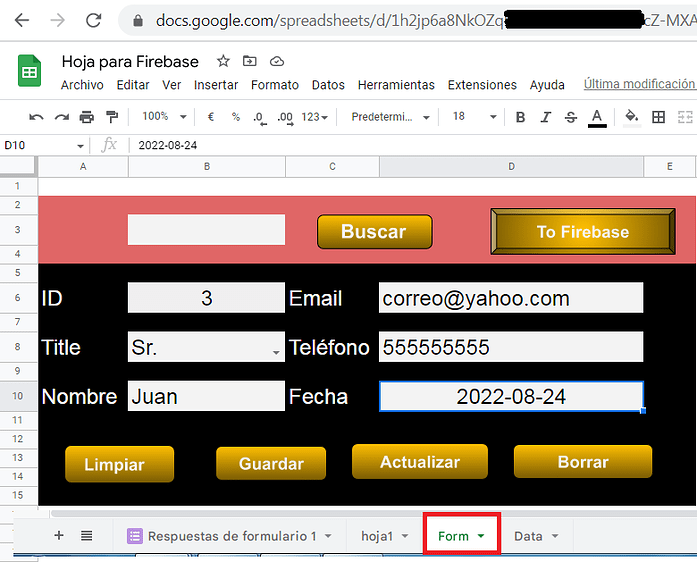Star the document Hoja para Firebase
Image resolution: width=697 pixels, height=562 pixels.
tap(223, 61)
